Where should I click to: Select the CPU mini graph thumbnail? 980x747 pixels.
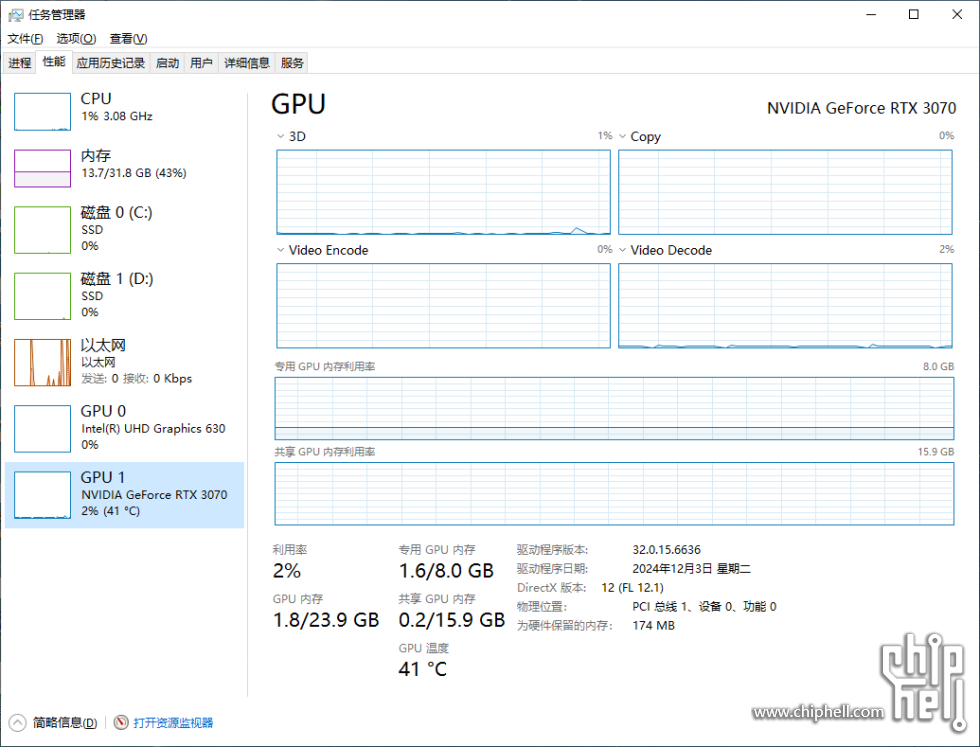42,112
